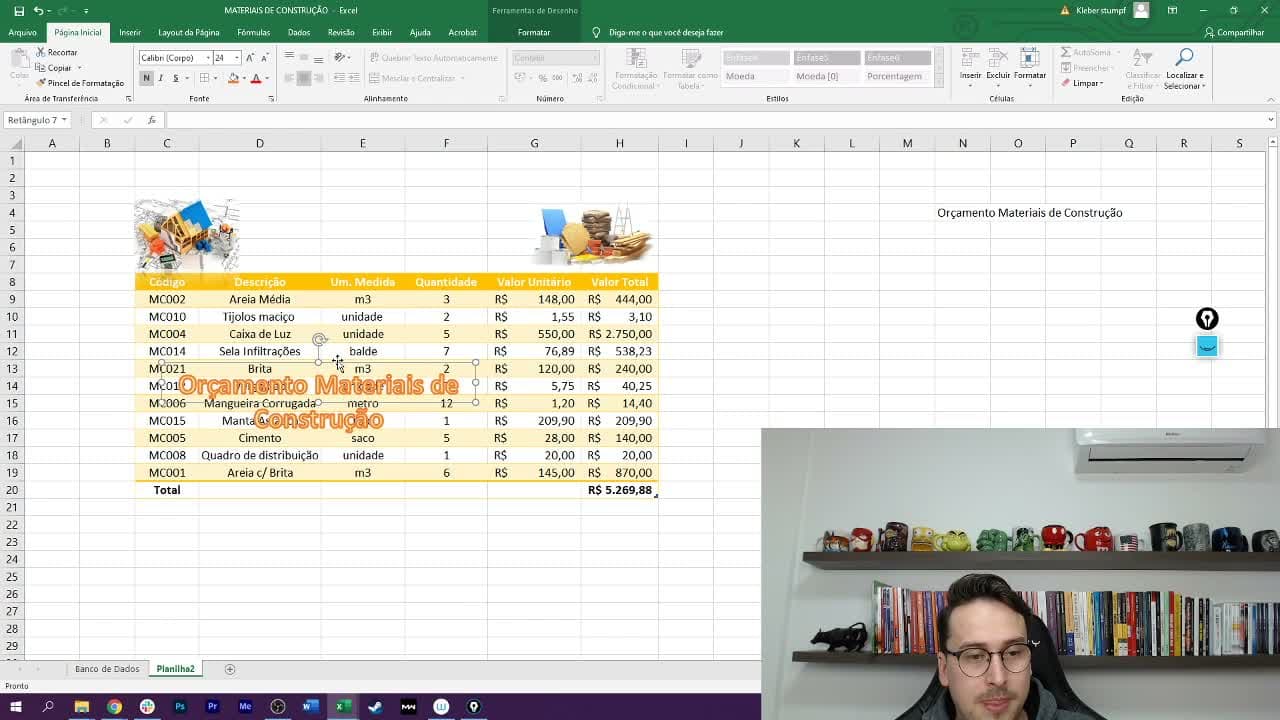
Task: Click the construction house image thumbnail
Action: click(x=186, y=237)
